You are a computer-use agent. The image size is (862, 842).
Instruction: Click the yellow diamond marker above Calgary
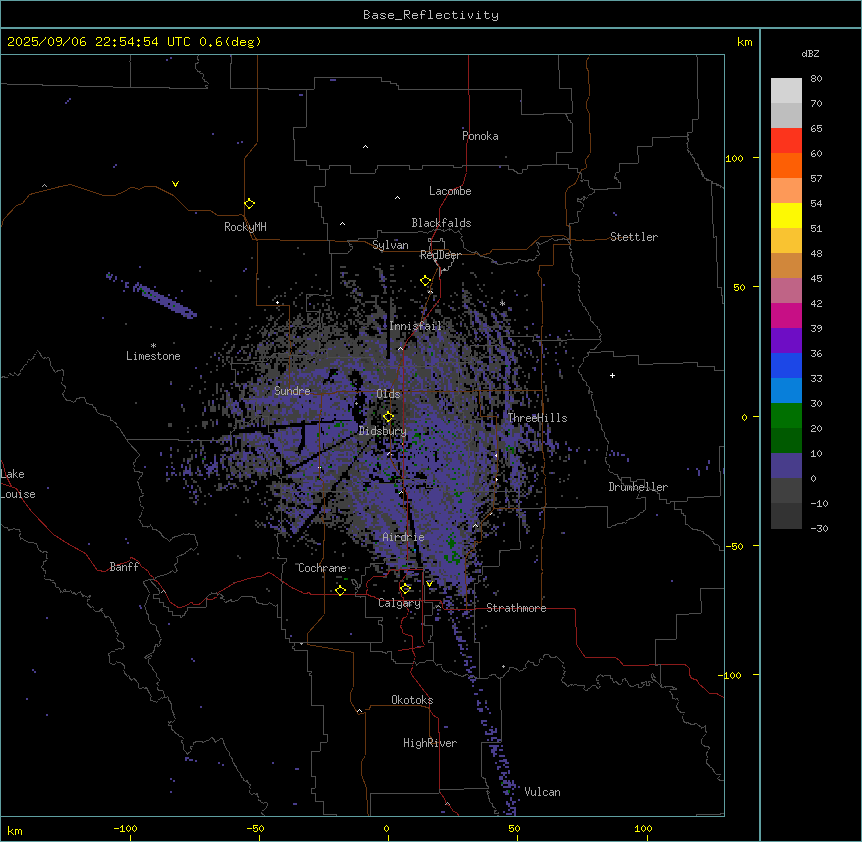[405, 589]
